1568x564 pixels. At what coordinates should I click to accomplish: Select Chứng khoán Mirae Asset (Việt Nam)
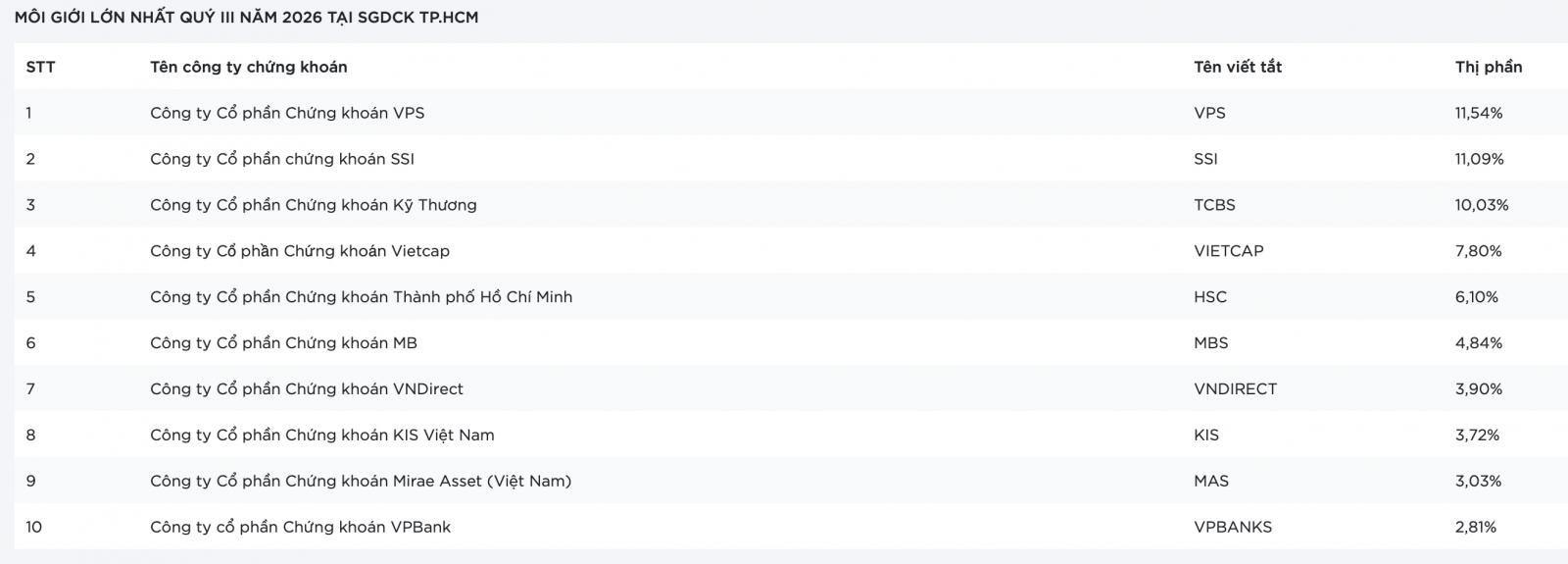[361, 481]
